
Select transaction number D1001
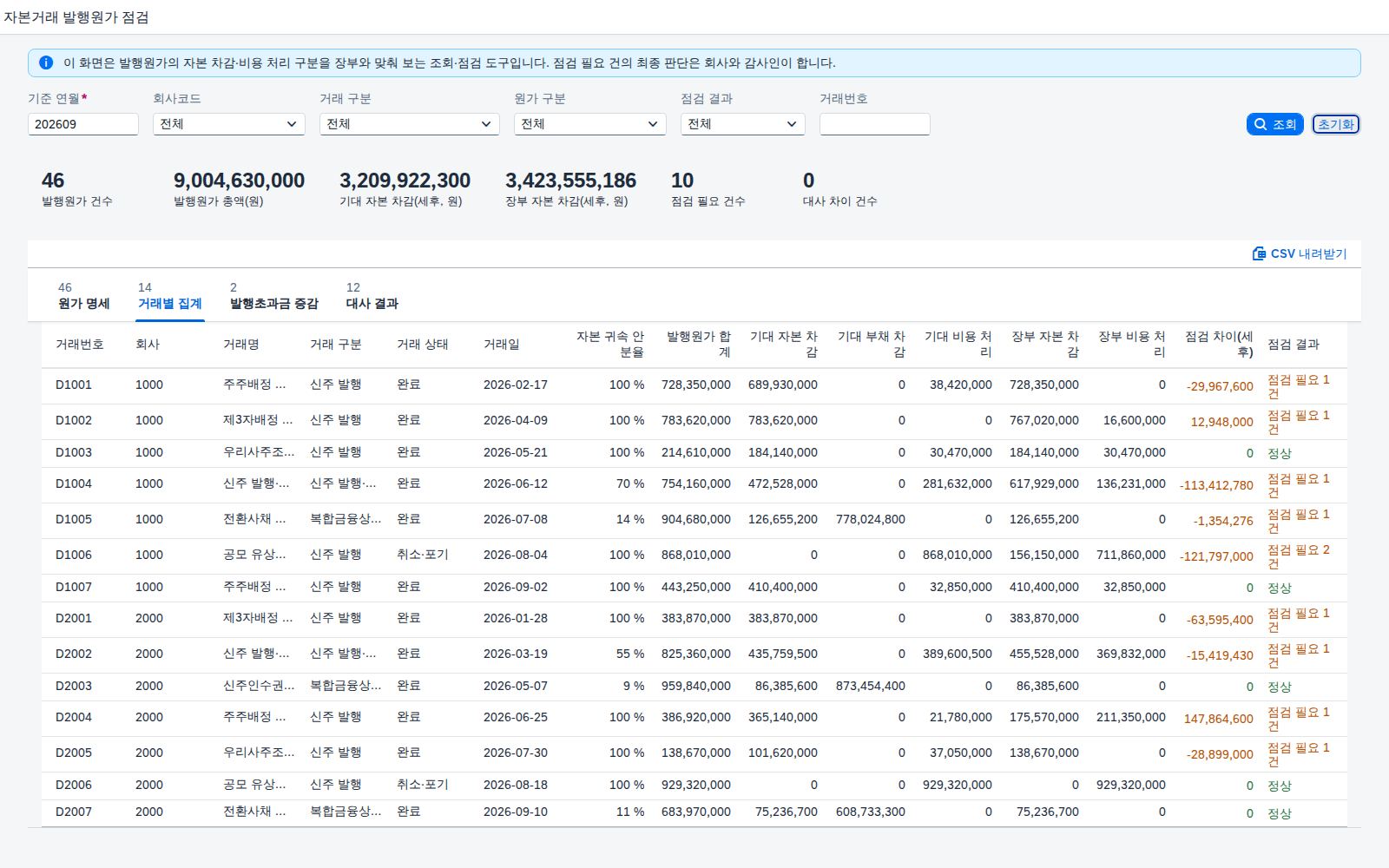(x=74, y=385)
